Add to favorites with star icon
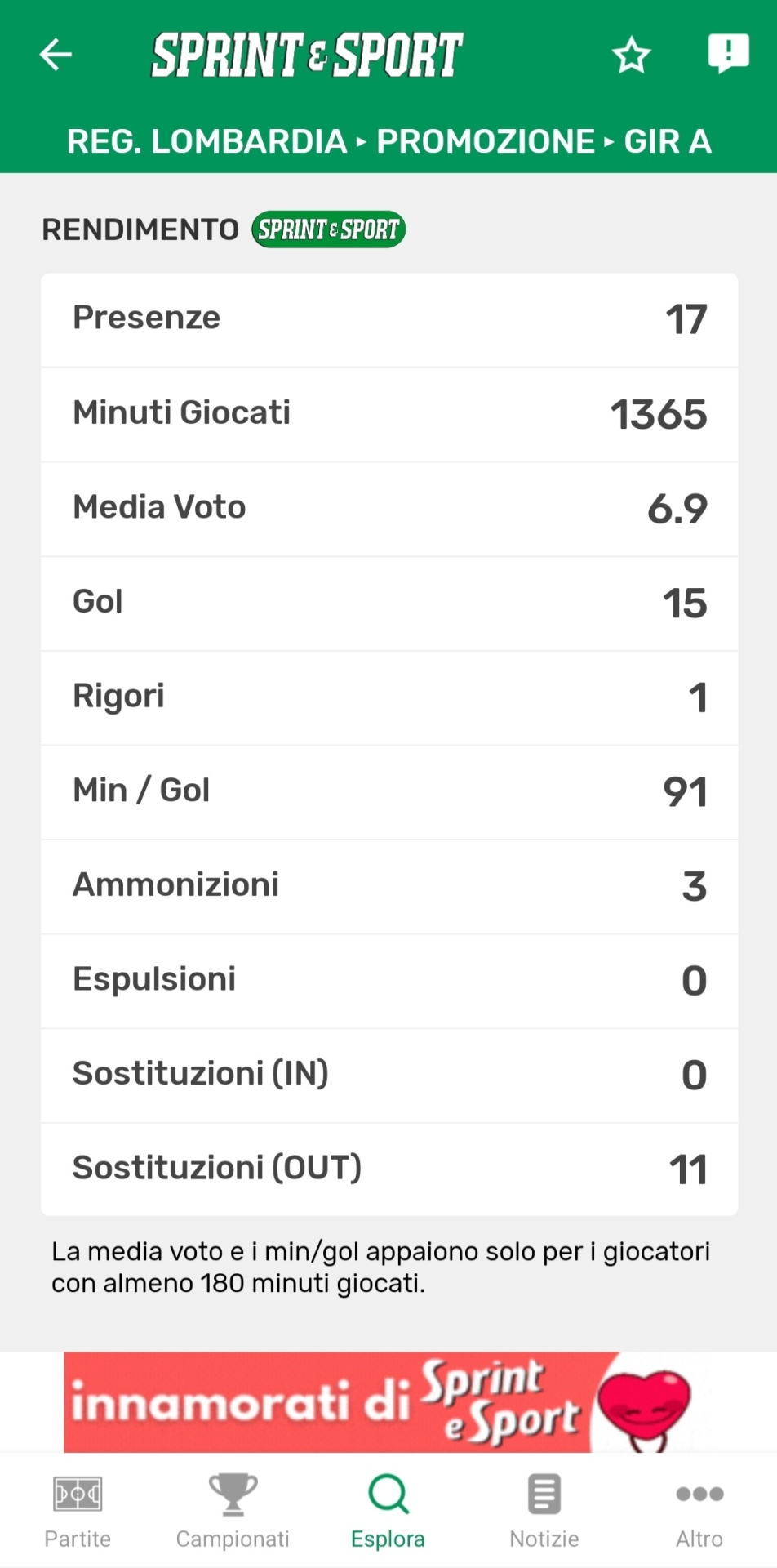 click(x=631, y=55)
